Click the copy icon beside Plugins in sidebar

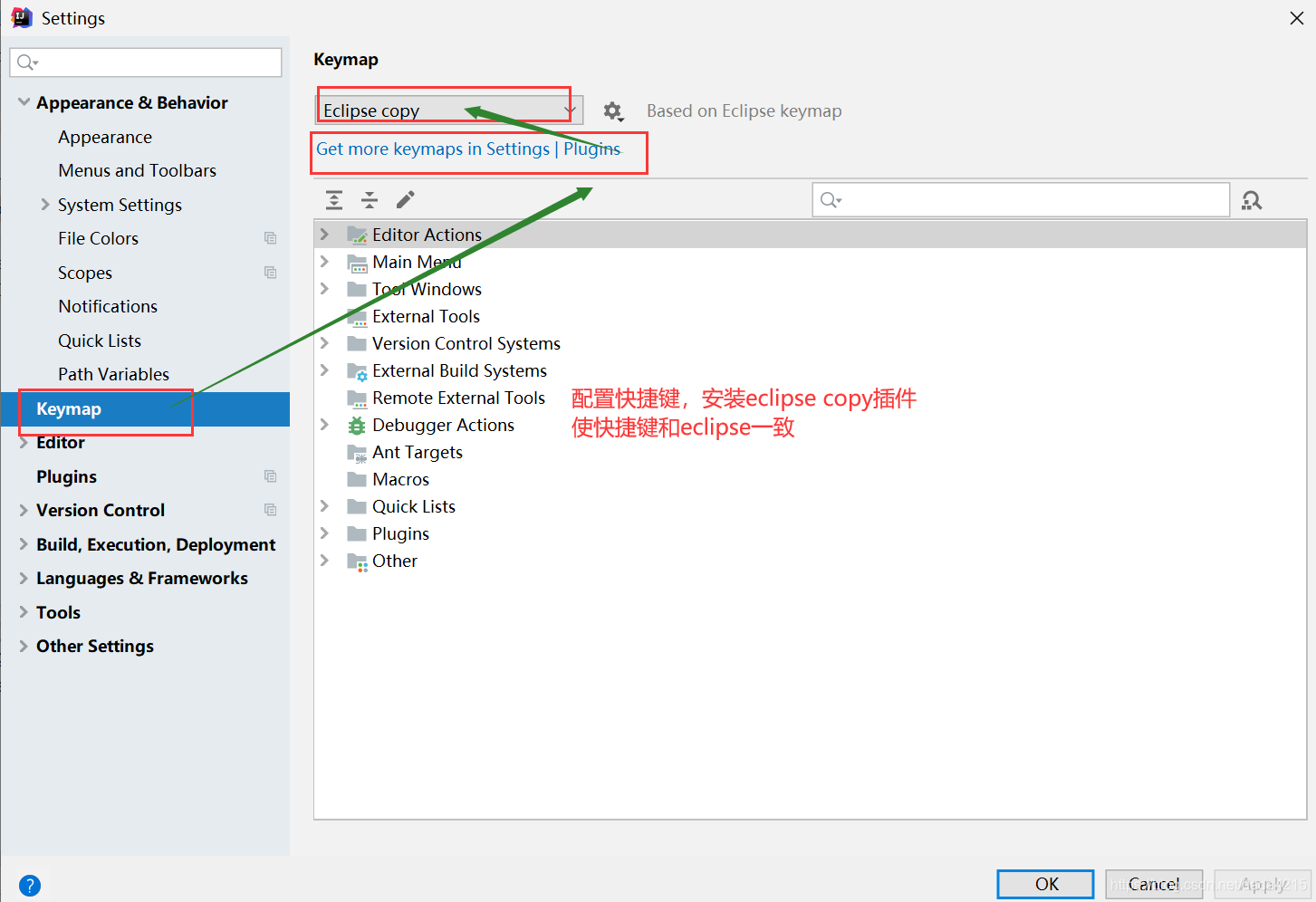(270, 476)
